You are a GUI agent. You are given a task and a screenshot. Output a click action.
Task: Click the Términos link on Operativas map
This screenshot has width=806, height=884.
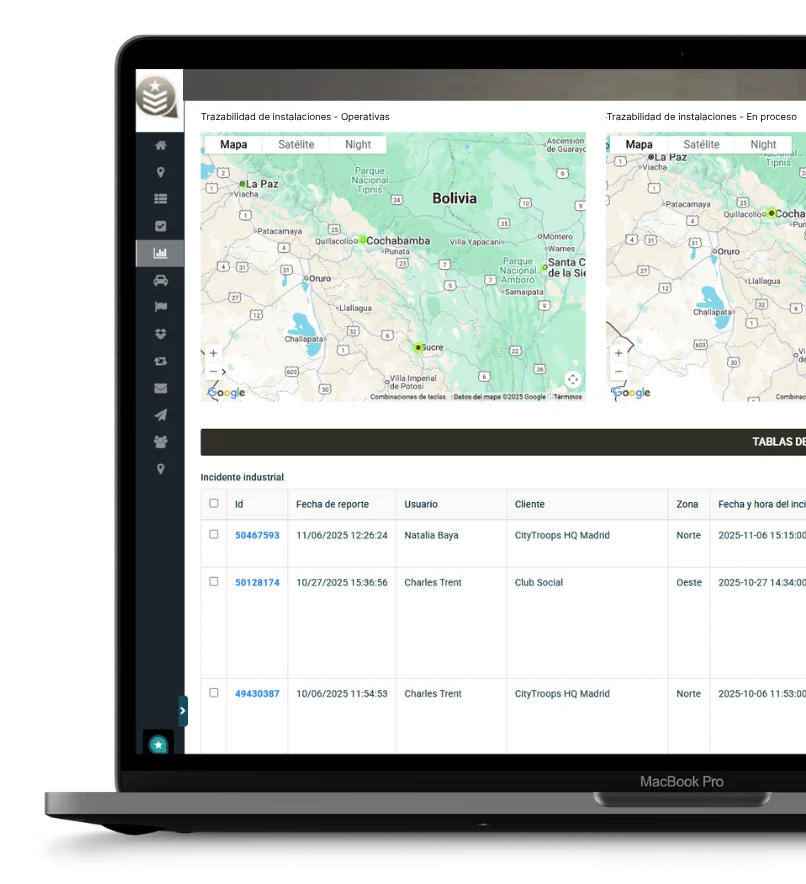coord(568,397)
